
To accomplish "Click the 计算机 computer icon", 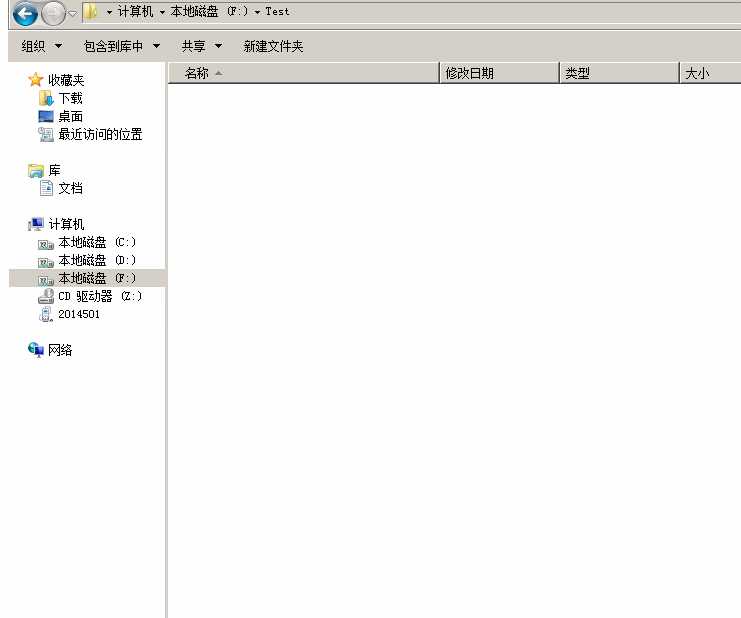I will pyautogui.click(x=36, y=224).
